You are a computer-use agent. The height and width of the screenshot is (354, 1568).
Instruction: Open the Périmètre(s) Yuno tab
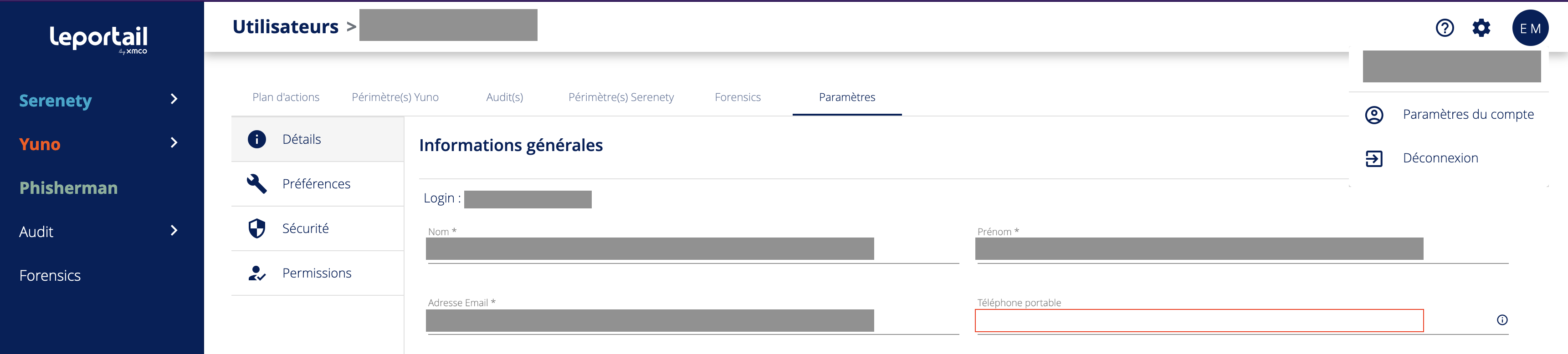click(x=395, y=97)
